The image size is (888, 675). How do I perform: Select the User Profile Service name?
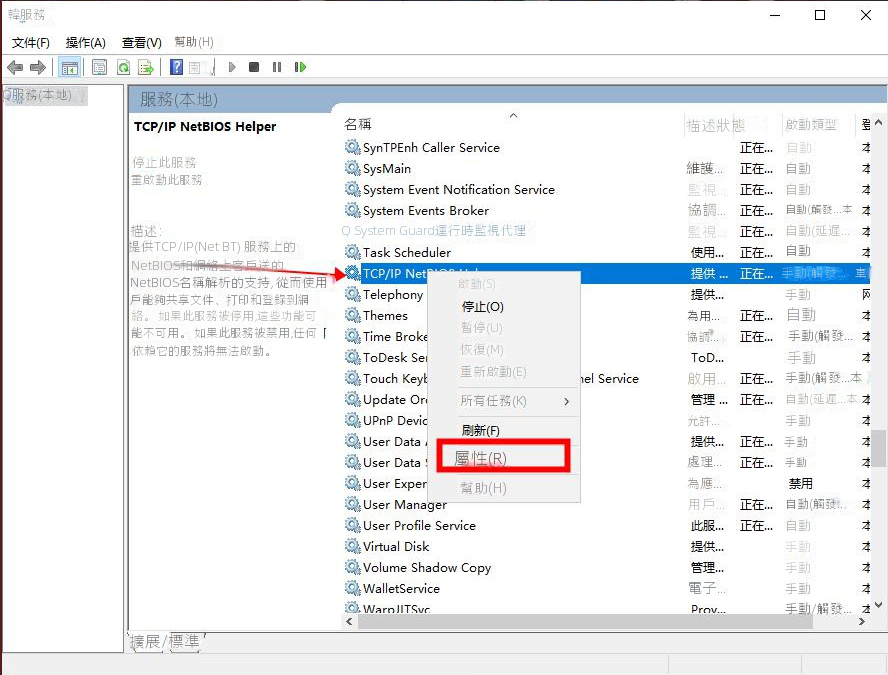click(x=419, y=525)
